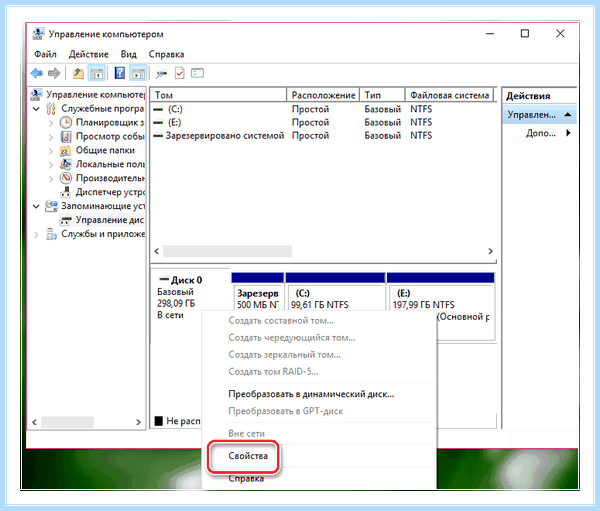The width and height of the screenshot is (600, 511).
Task: Click the Computer Management window title icon
Action: tap(38, 34)
